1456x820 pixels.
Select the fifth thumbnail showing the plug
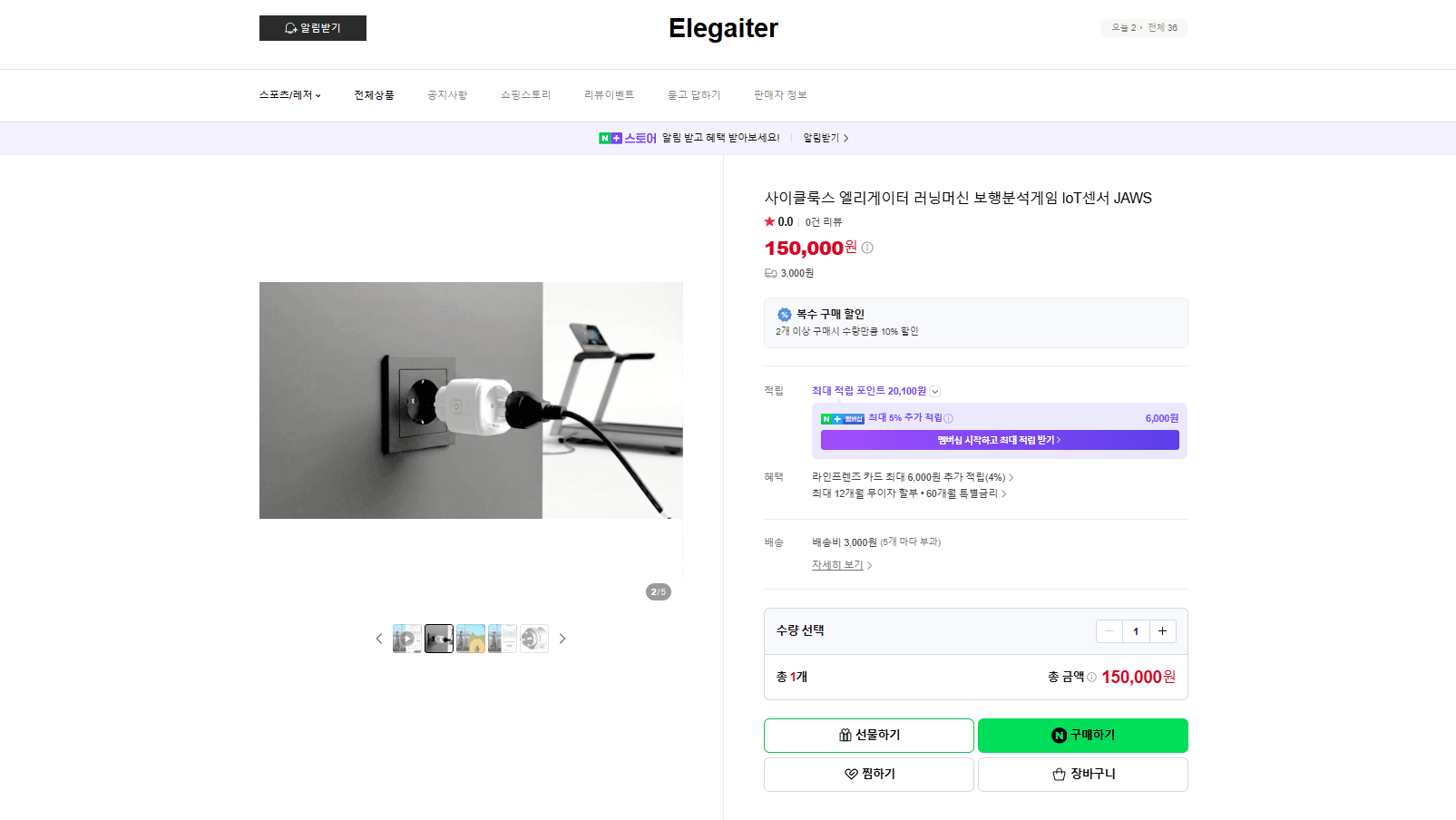point(534,639)
